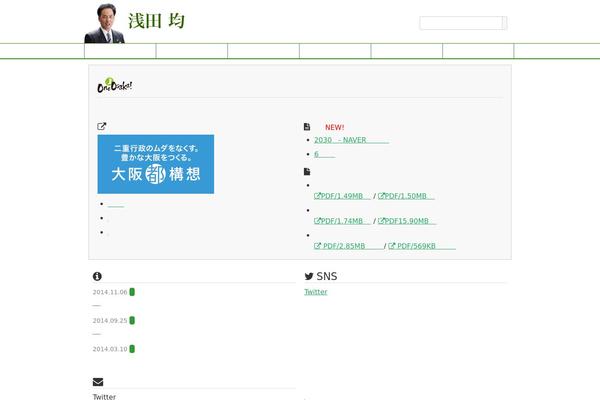Screen dimensions: 600x400
Task: Click the green tag beside 2014.11.06
Action: [132, 292]
